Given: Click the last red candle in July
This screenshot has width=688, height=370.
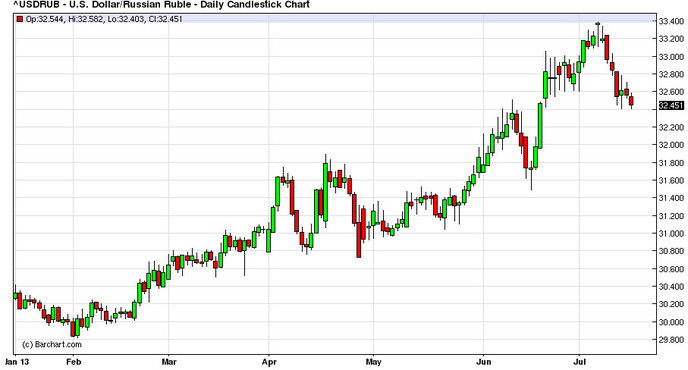Looking at the screenshot, I should pos(631,101).
